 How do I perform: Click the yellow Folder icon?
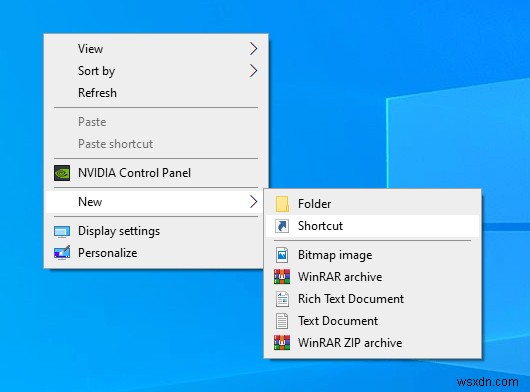[282, 204]
